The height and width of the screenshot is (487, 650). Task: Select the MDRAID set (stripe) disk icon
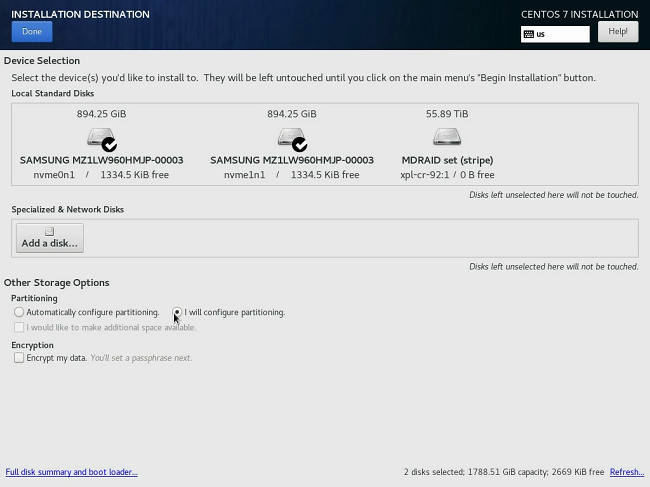(x=447, y=137)
